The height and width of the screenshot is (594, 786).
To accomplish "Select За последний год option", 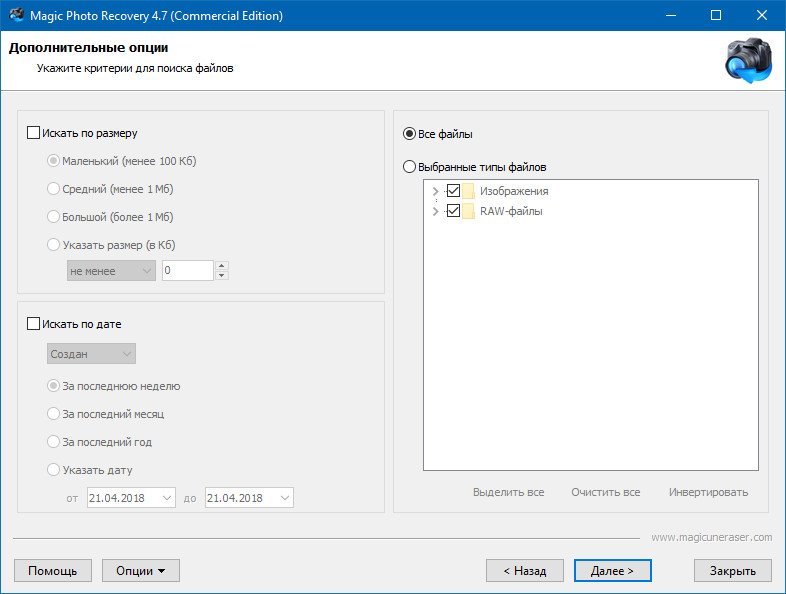I will (53, 442).
